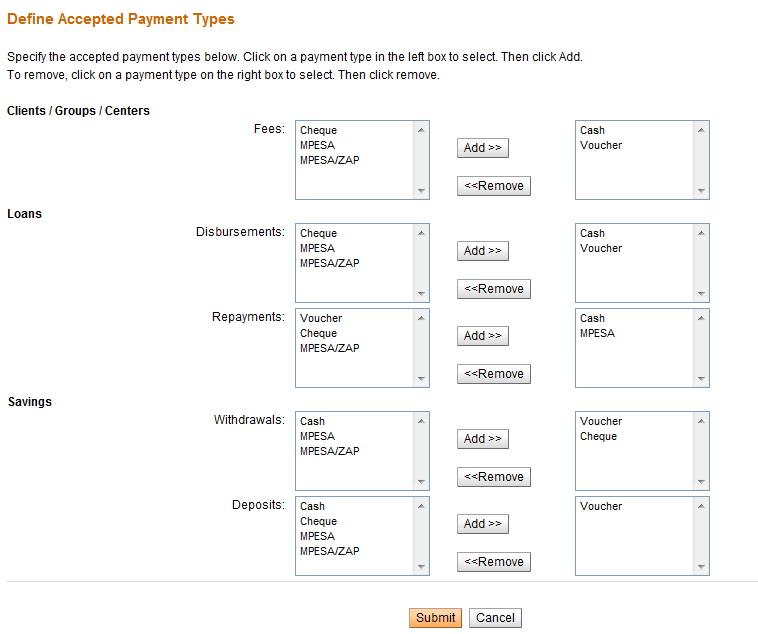Select Cheque in Withdrawals accepted list

point(599,436)
